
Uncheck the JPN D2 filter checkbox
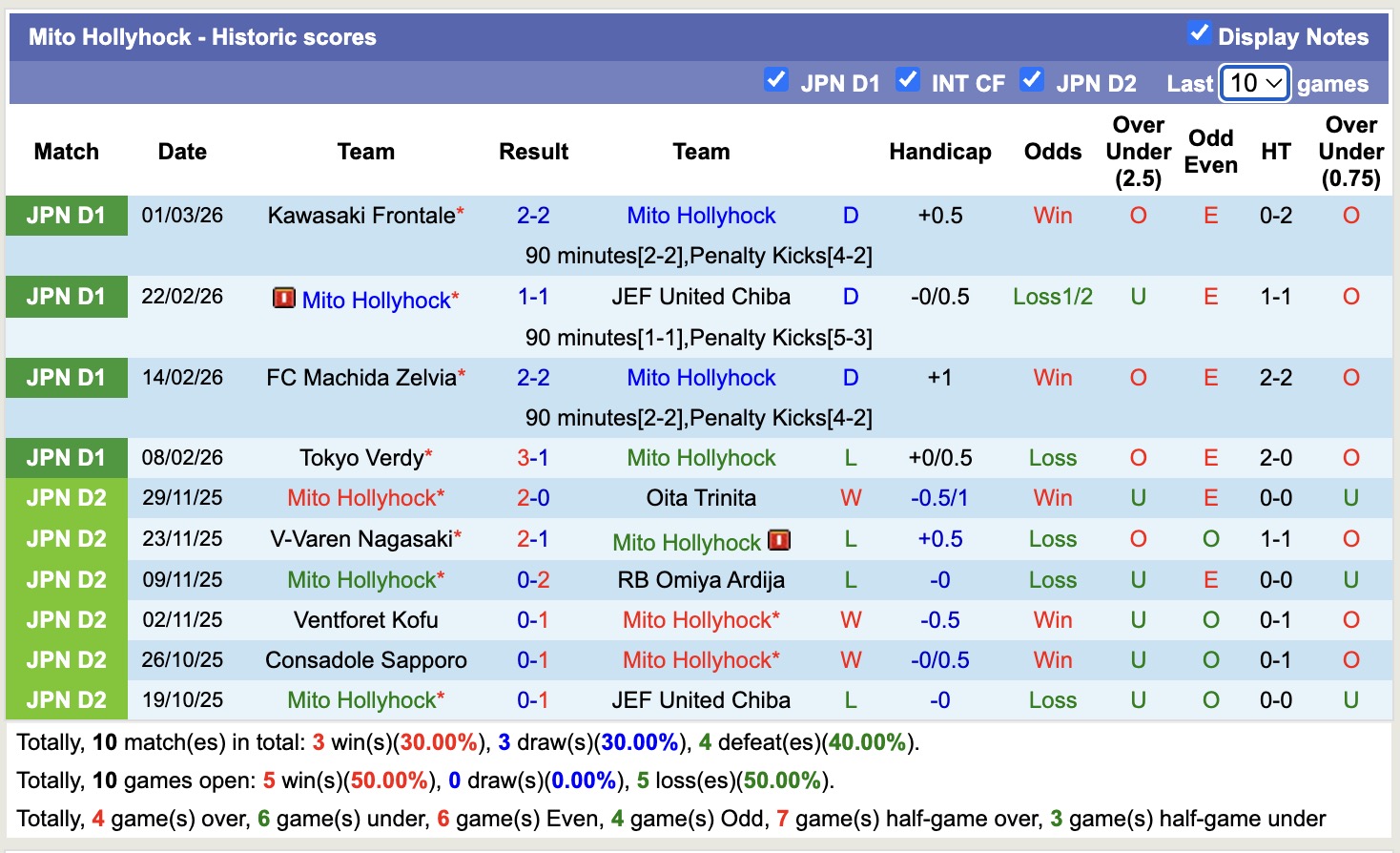pos(1032,81)
